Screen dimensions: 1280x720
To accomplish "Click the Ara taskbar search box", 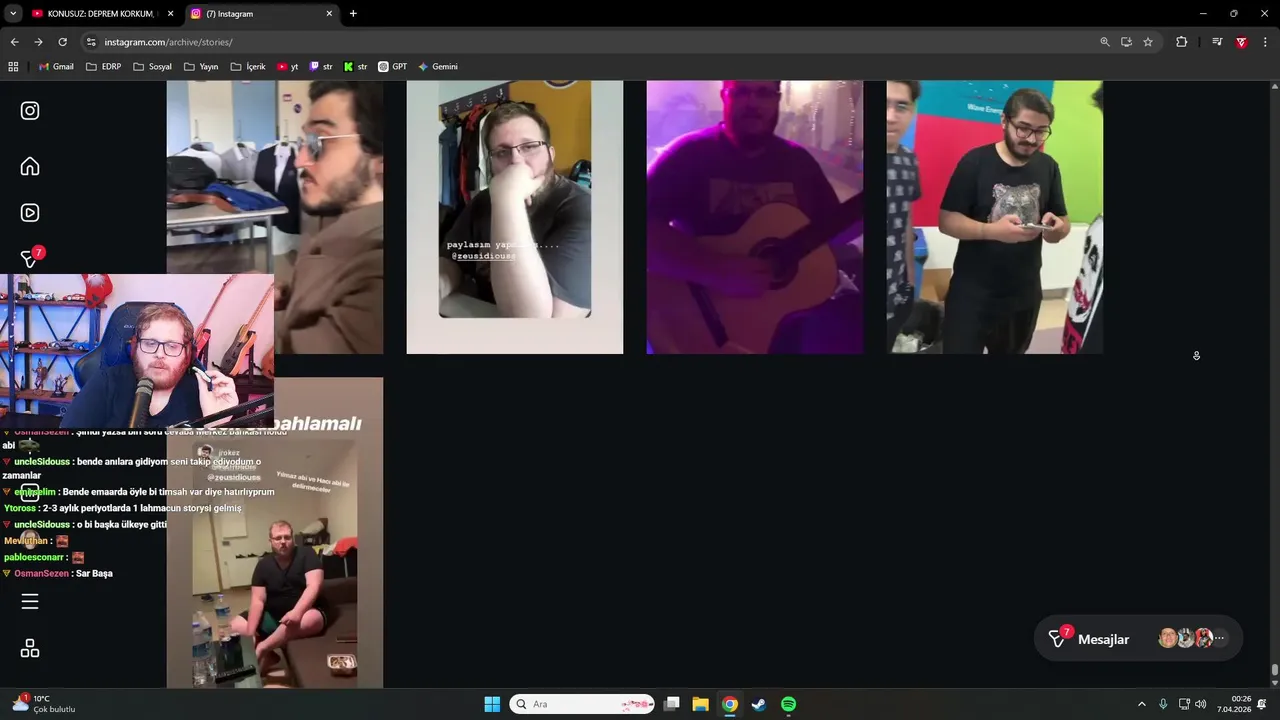I will (582, 704).
